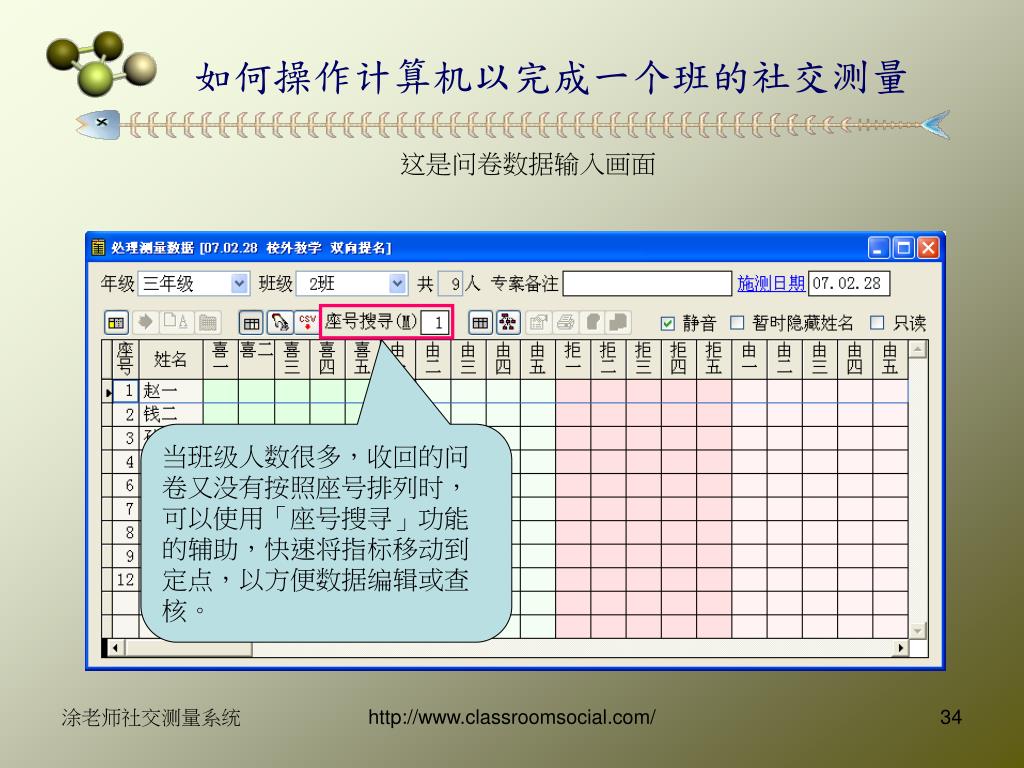The width and height of the screenshot is (1024, 768).
Task: Click the CSV export icon
Action: [x=306, y=322]
